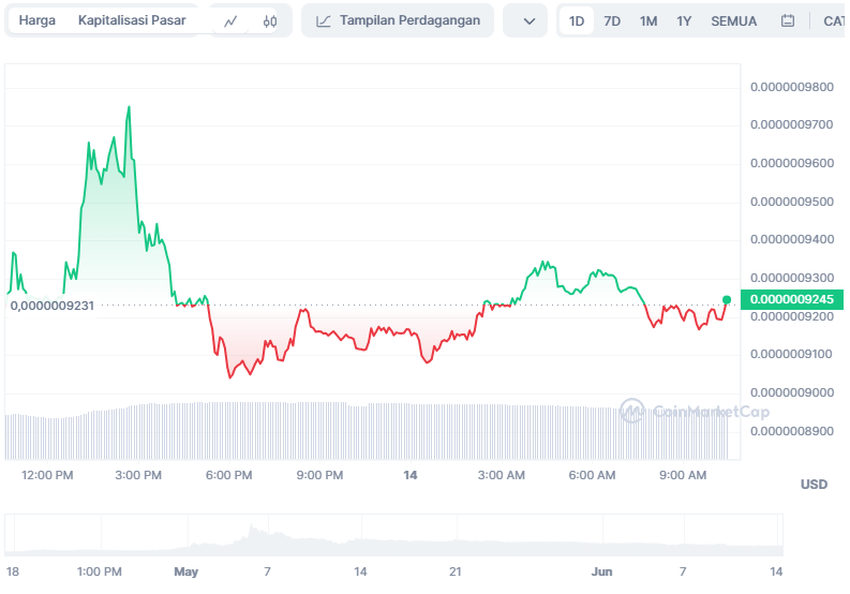Select the Harga tab

(x=37, y=20)
